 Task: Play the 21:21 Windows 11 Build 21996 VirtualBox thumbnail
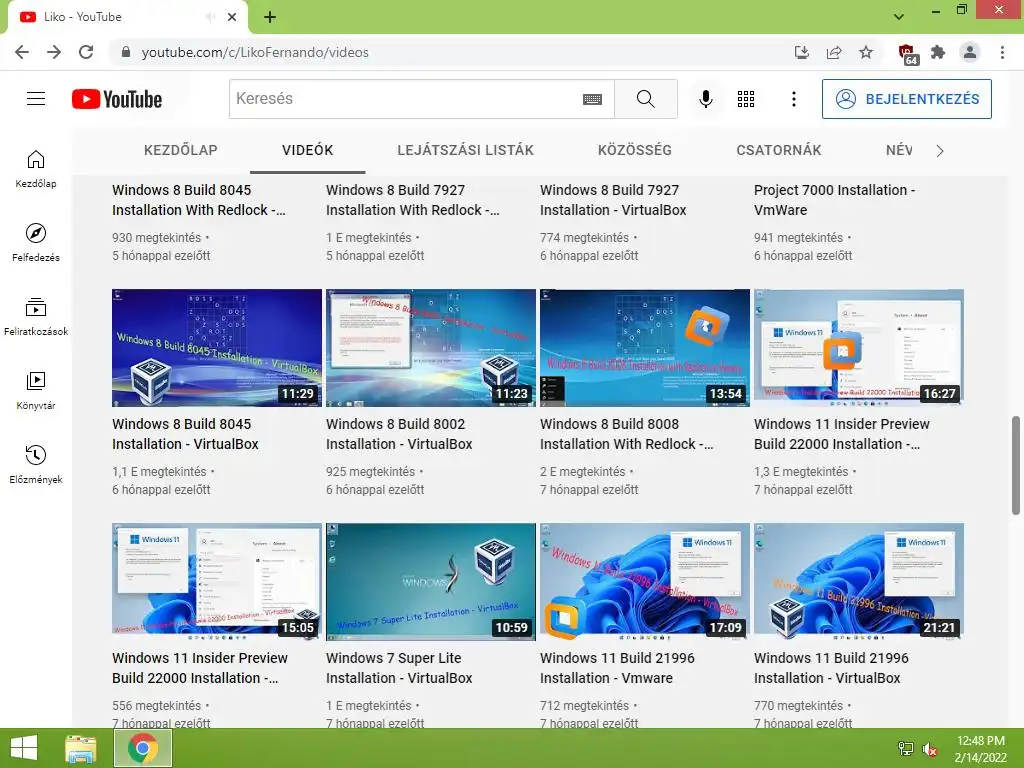coord(859,582)
